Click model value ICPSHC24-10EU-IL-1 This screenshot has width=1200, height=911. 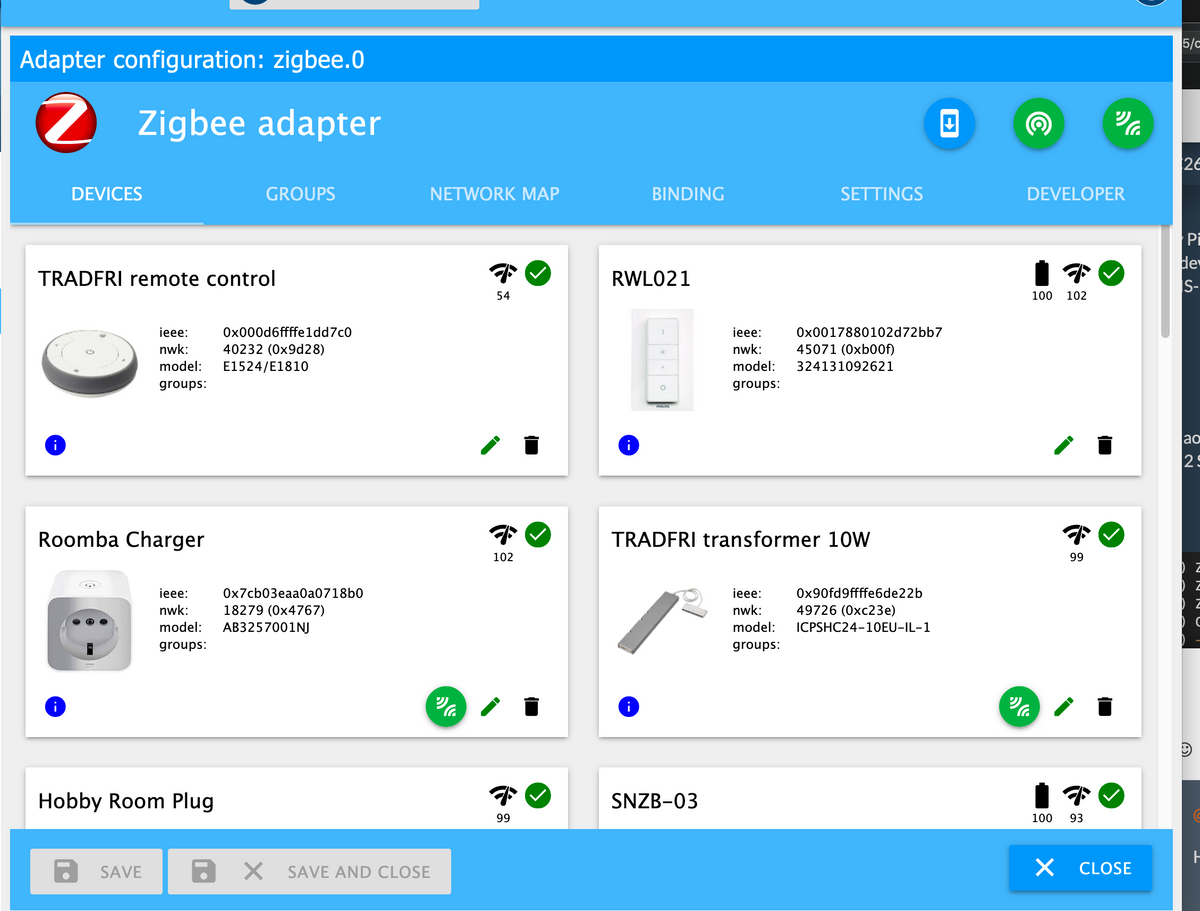[863, 628]
